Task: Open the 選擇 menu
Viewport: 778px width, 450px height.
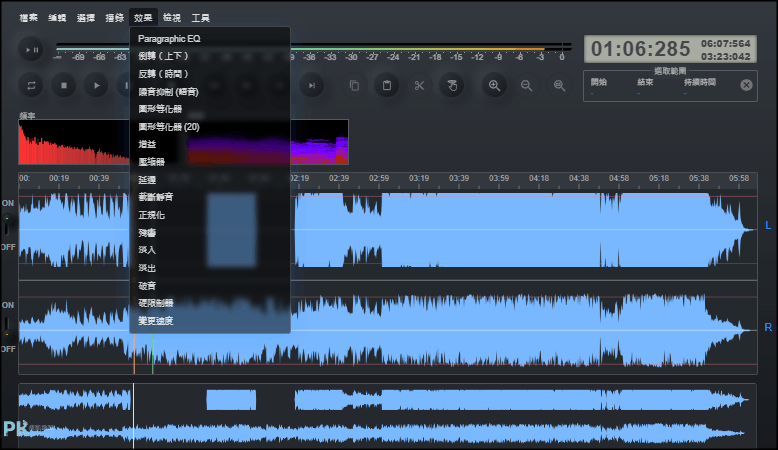Action: 86,18
